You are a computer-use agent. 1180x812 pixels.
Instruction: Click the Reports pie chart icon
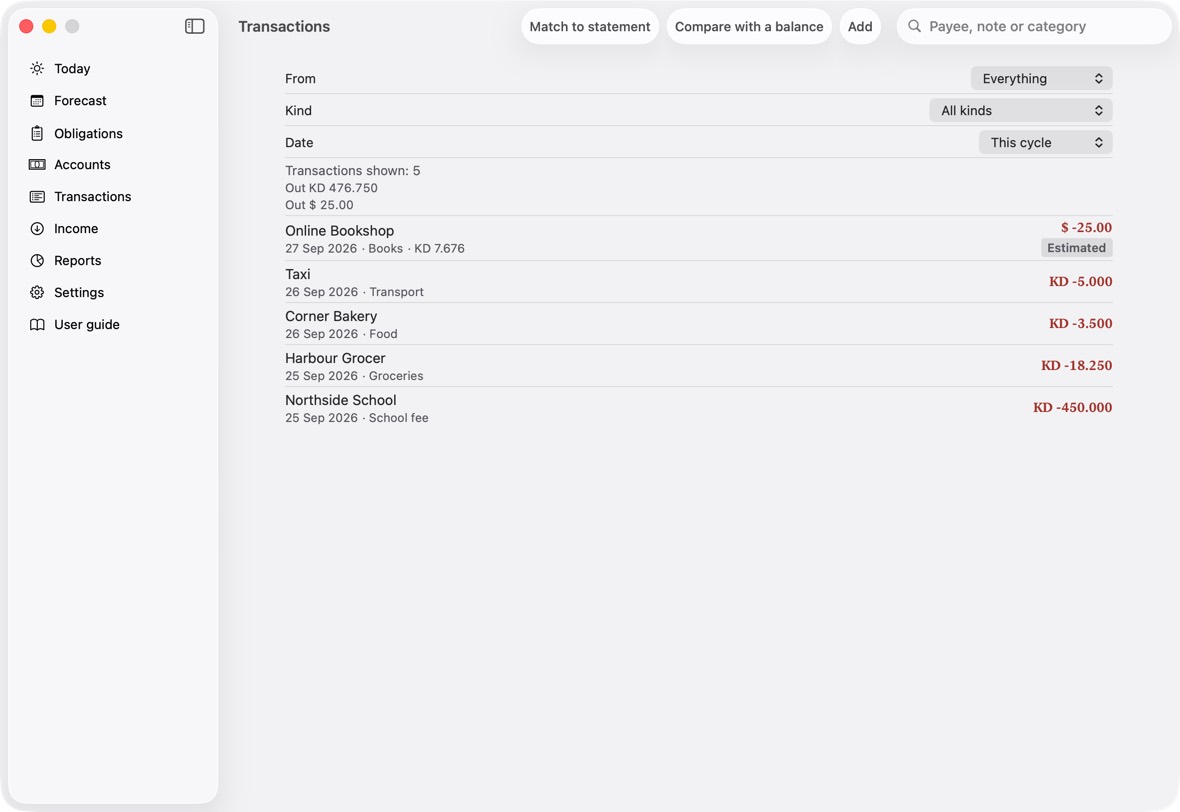click(x=37, y=260)
